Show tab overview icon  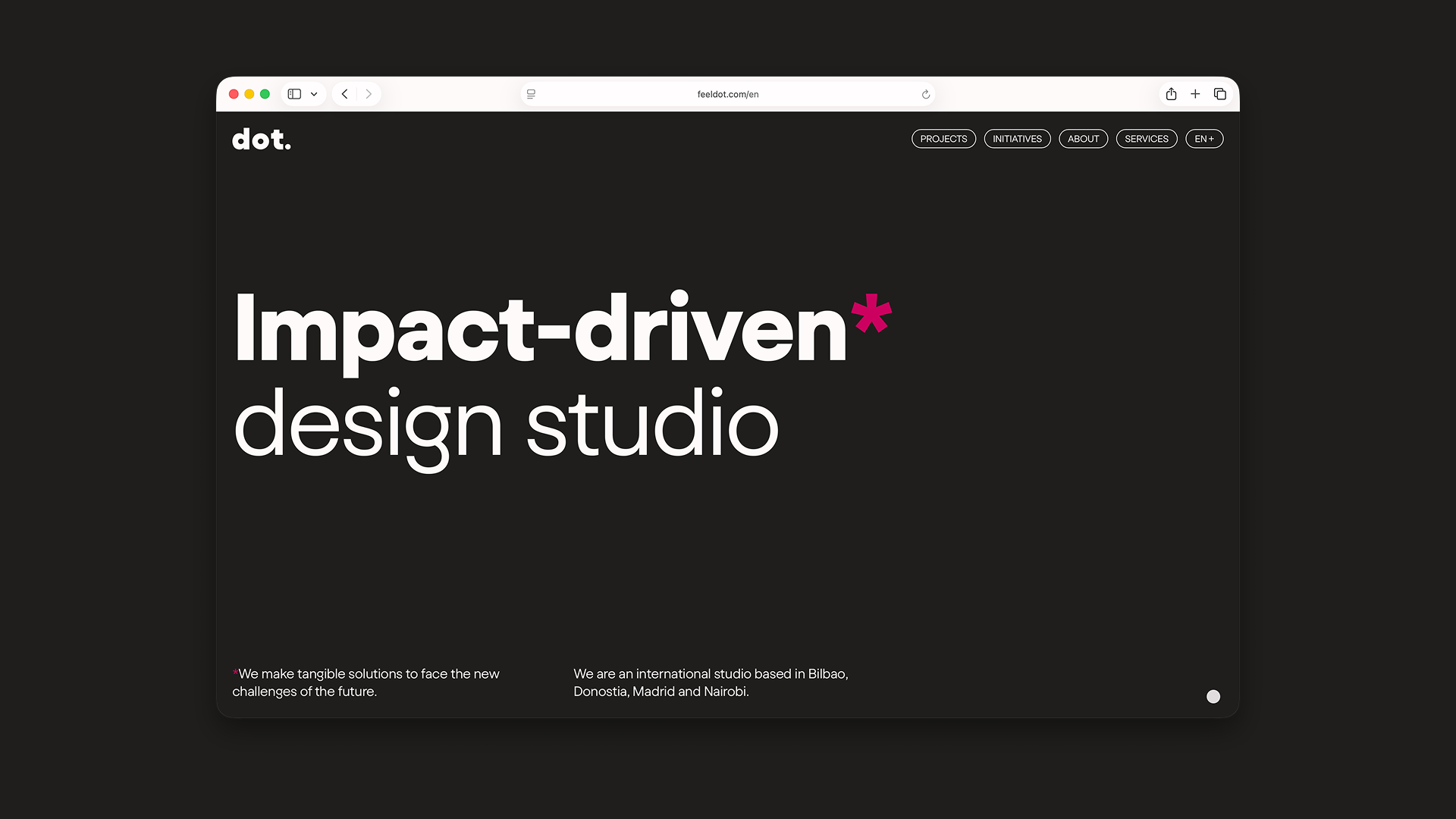[1219, 94]
